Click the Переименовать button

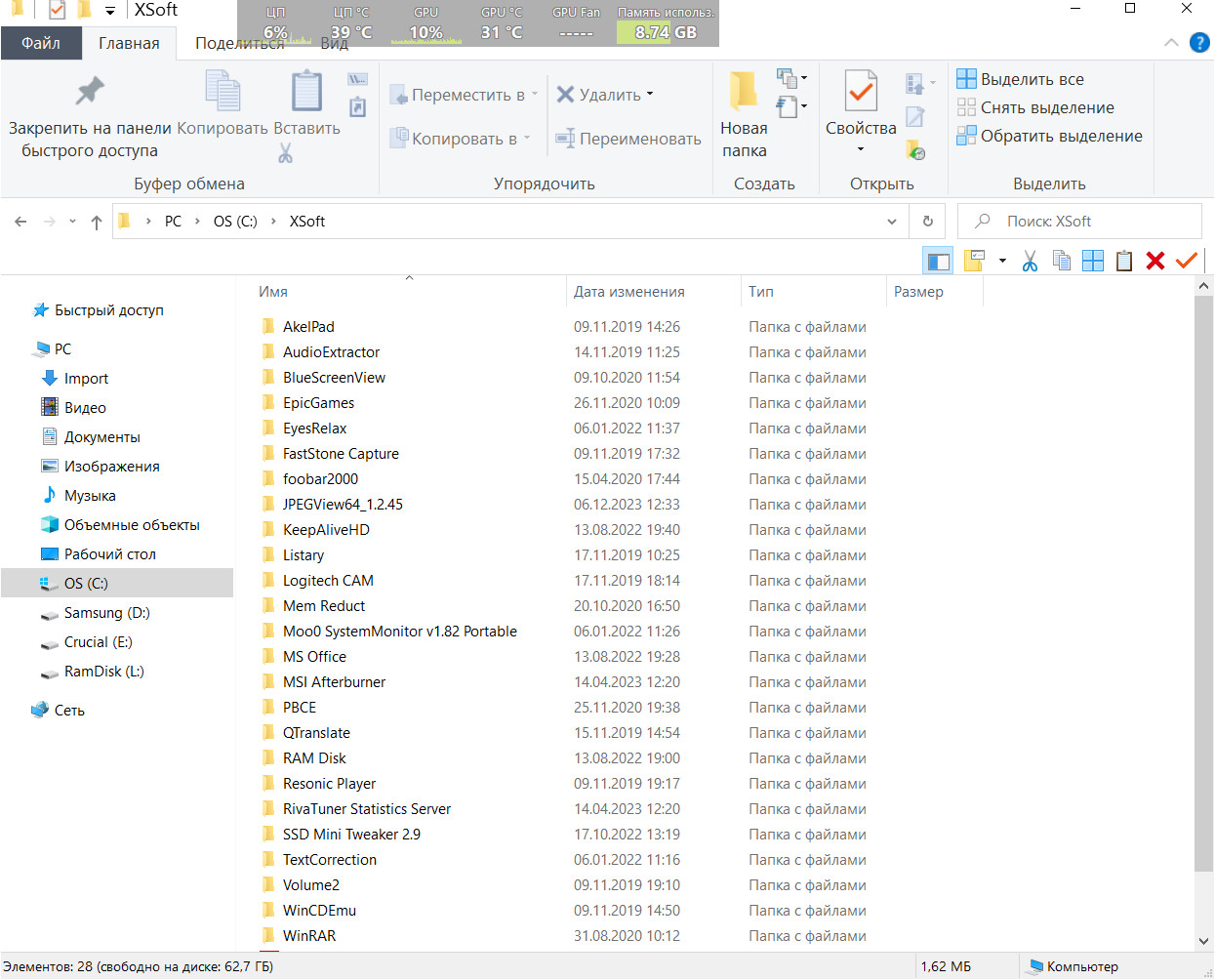tap(628, 139)
